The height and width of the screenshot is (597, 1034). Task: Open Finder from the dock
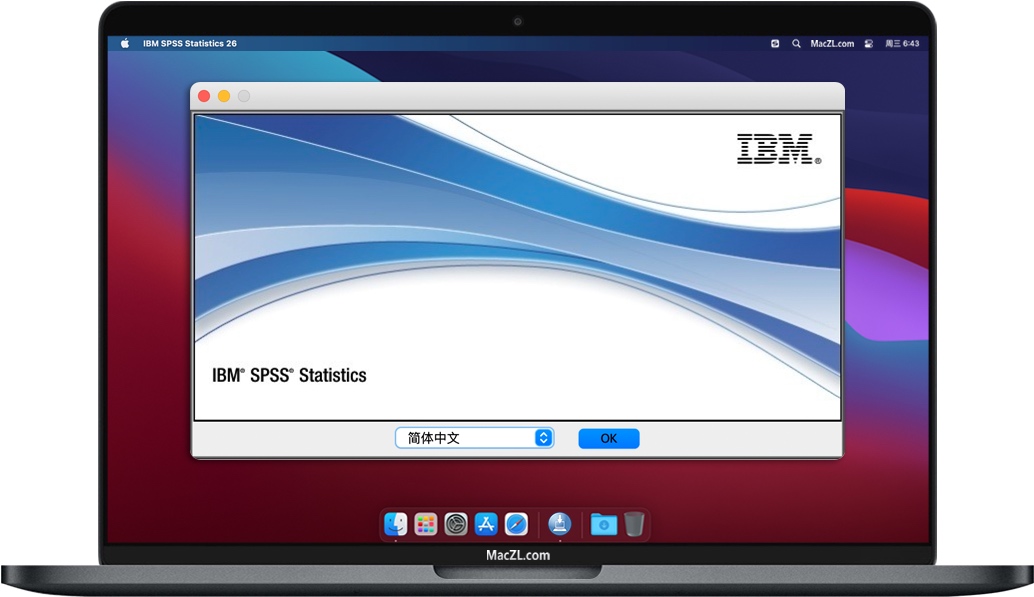(396, 524)
